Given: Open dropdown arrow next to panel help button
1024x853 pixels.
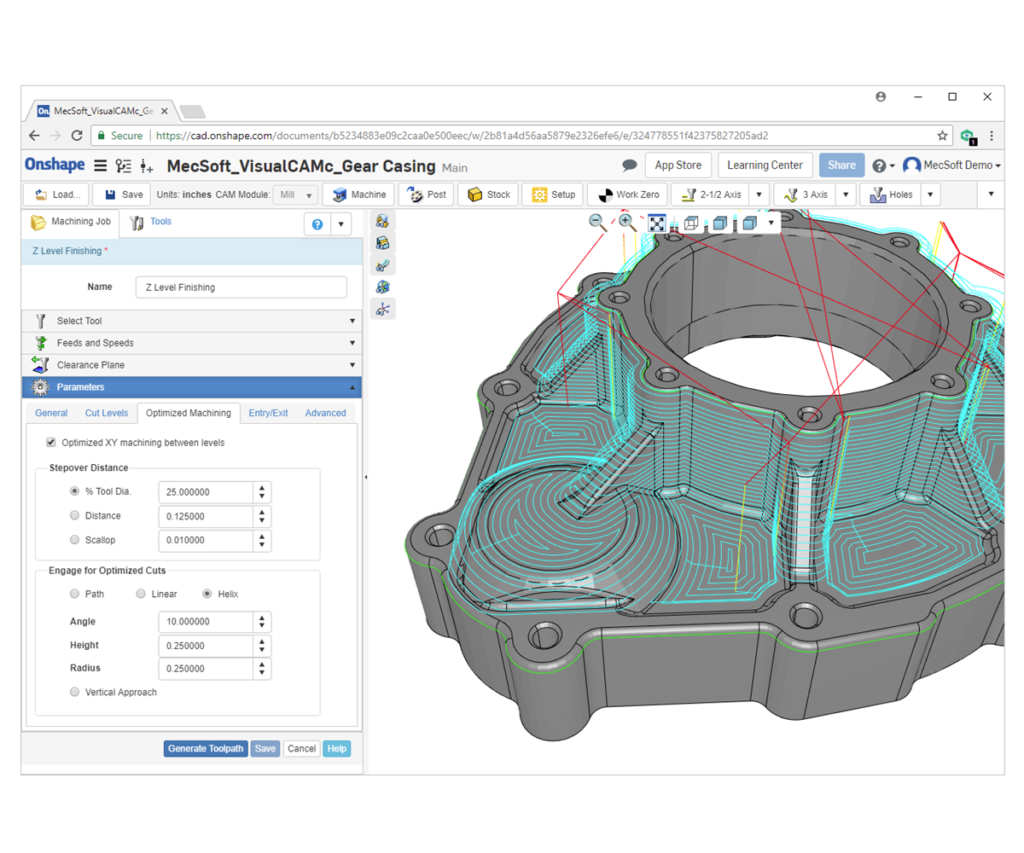Looking at the screenshot, I should click(341, 224).
